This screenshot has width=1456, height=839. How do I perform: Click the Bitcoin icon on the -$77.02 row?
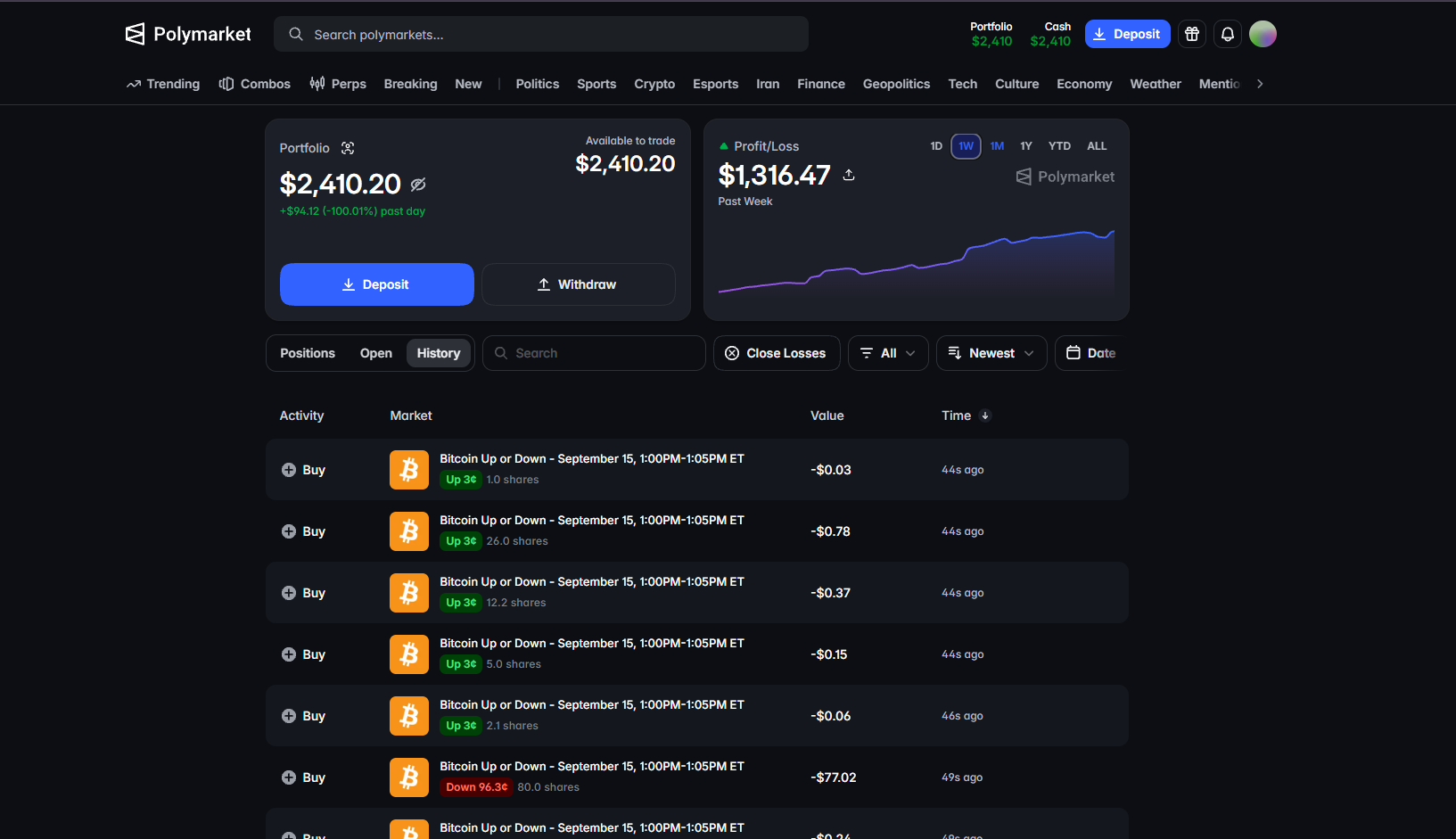[409, 777]
